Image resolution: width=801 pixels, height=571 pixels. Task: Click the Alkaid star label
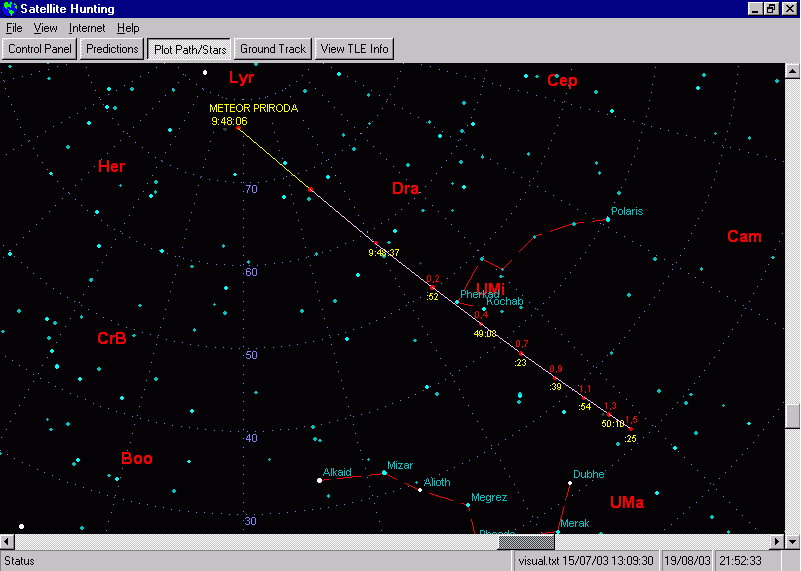point(337,472)
